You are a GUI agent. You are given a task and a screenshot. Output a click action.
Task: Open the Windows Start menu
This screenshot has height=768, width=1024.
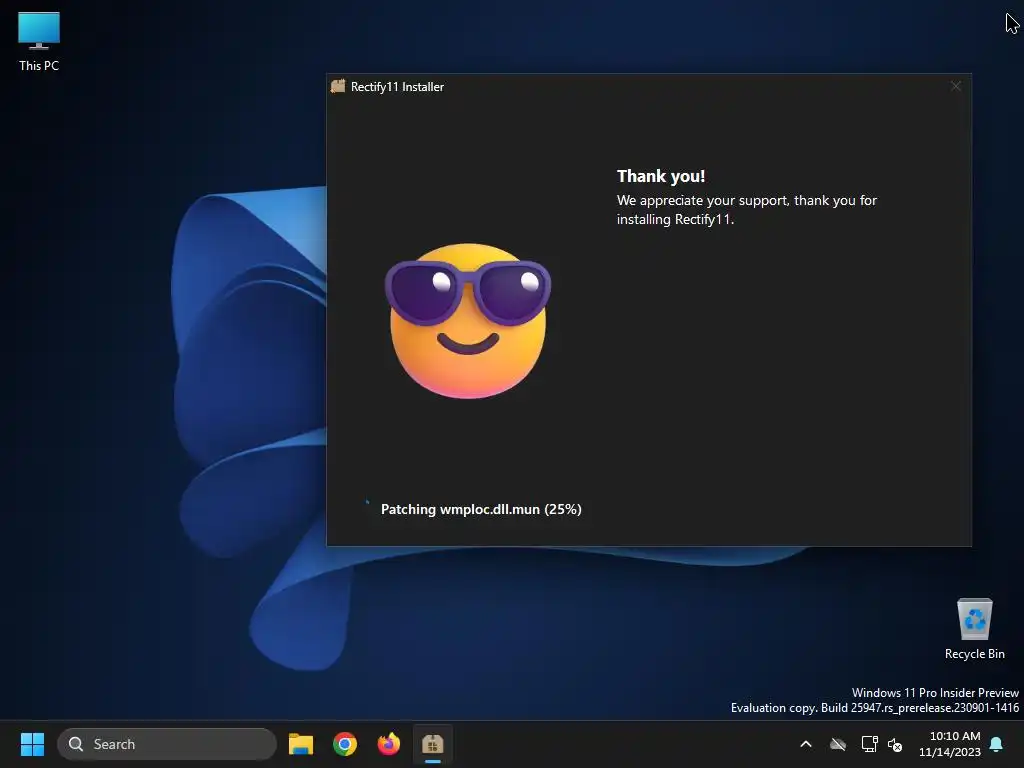click(32, 744)
